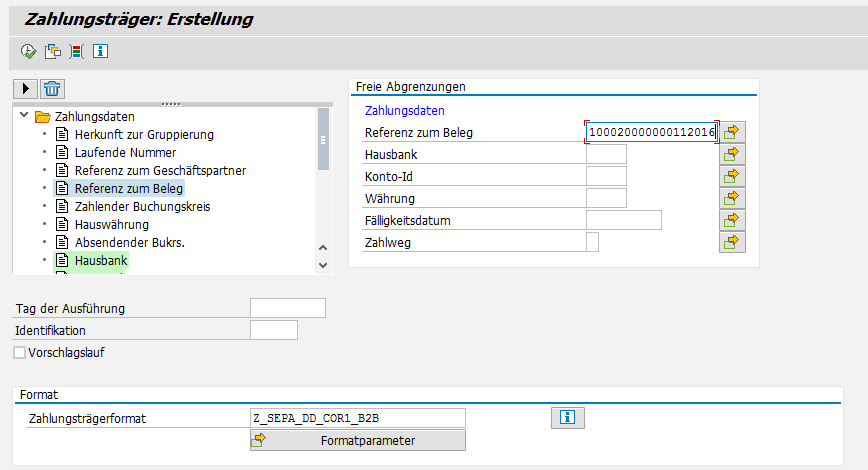Click the blue info icon in top toolbar
Image resolution: width=868 pixels, height=470 pixels.
[x=100, y=51]
